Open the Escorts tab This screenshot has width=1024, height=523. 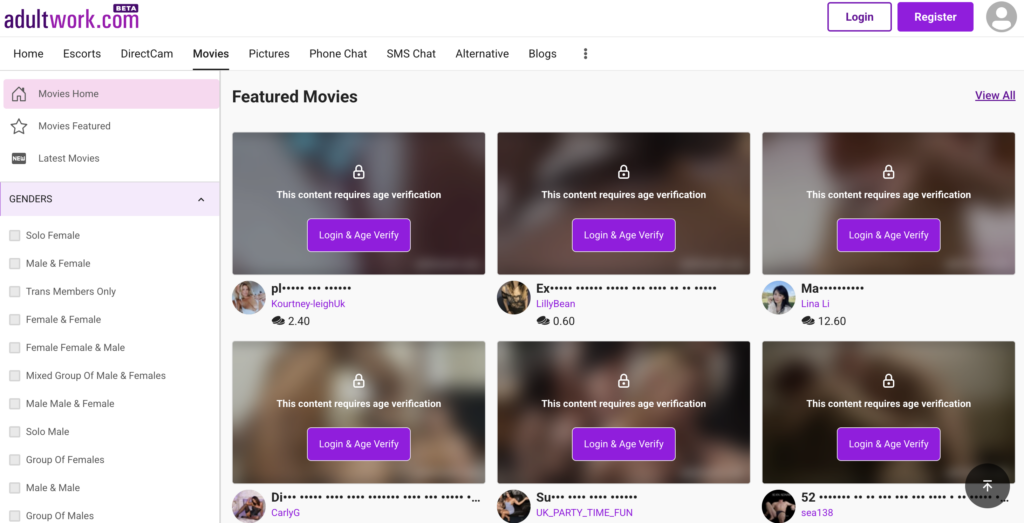[x=82, y=54]
